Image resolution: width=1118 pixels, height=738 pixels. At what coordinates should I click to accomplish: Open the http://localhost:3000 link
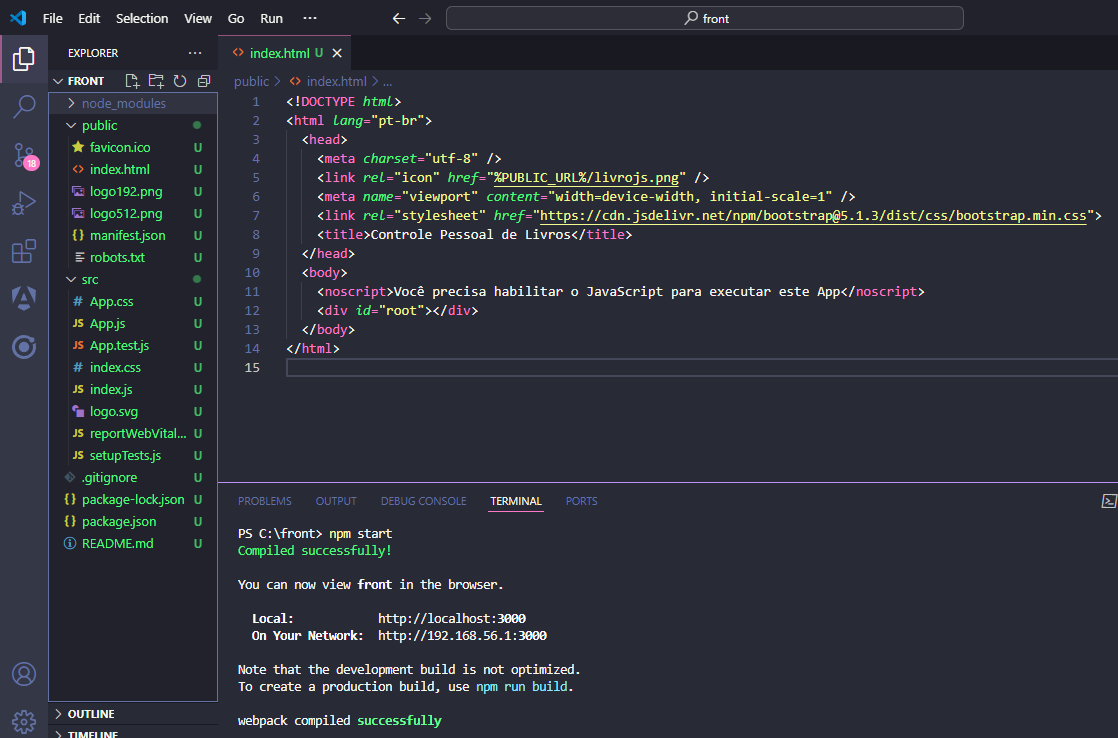(452, 618)
